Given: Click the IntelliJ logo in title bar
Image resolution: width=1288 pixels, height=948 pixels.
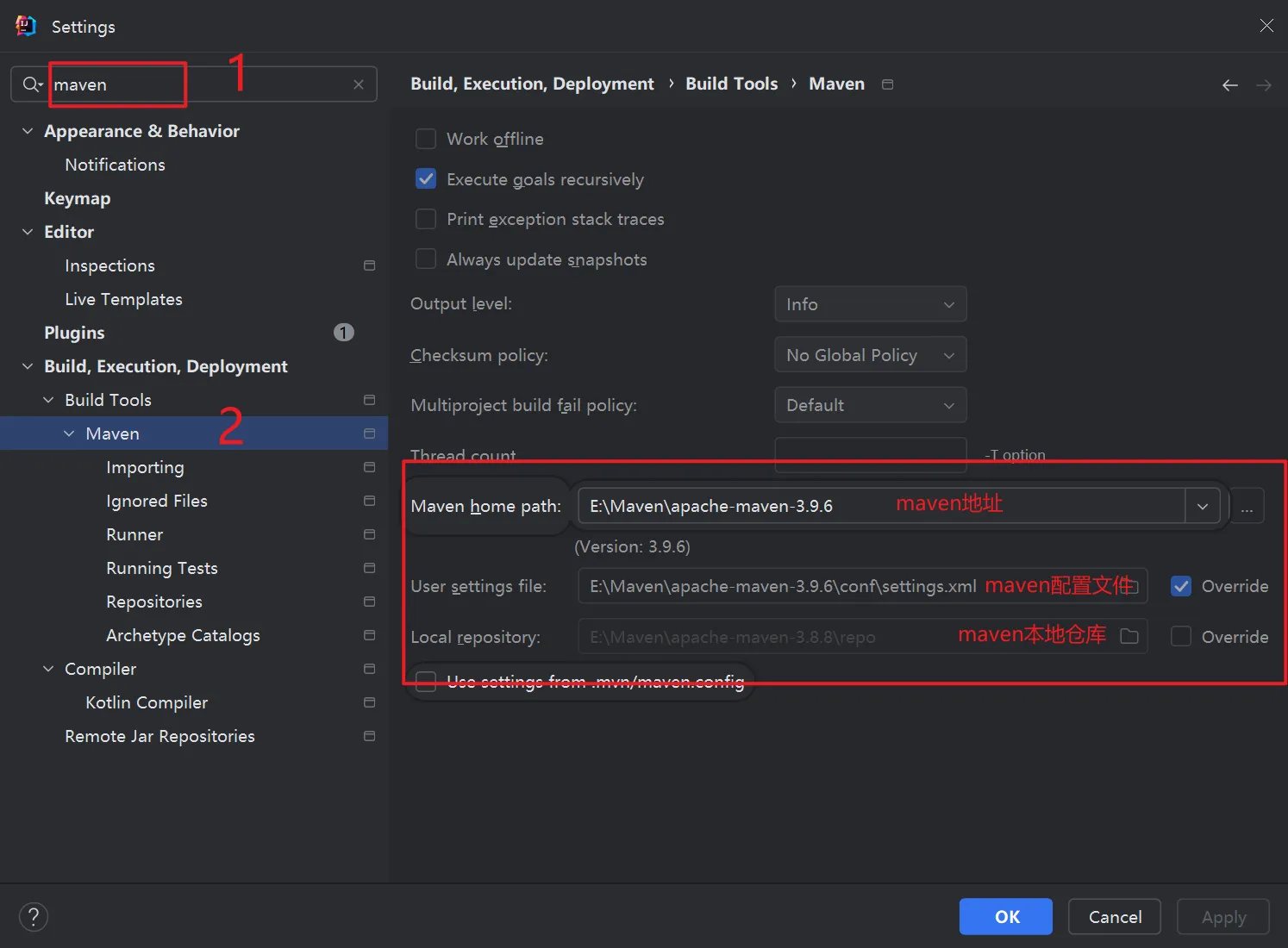Looking at the screenshot, I should pos(26,26).
